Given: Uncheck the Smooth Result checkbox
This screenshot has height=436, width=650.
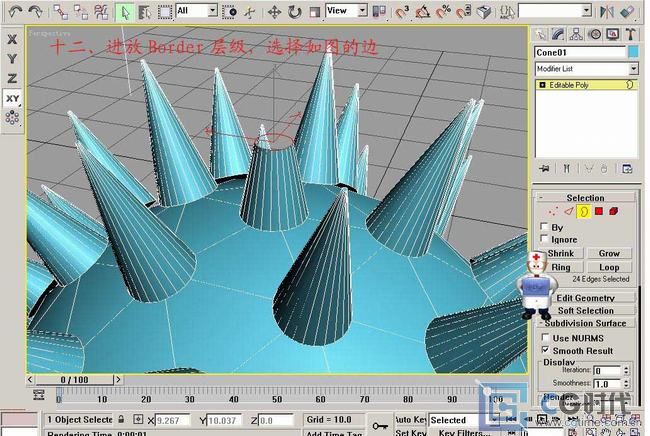Looking at the screenshot, I should pyautogui.click(x=546, y=350).
